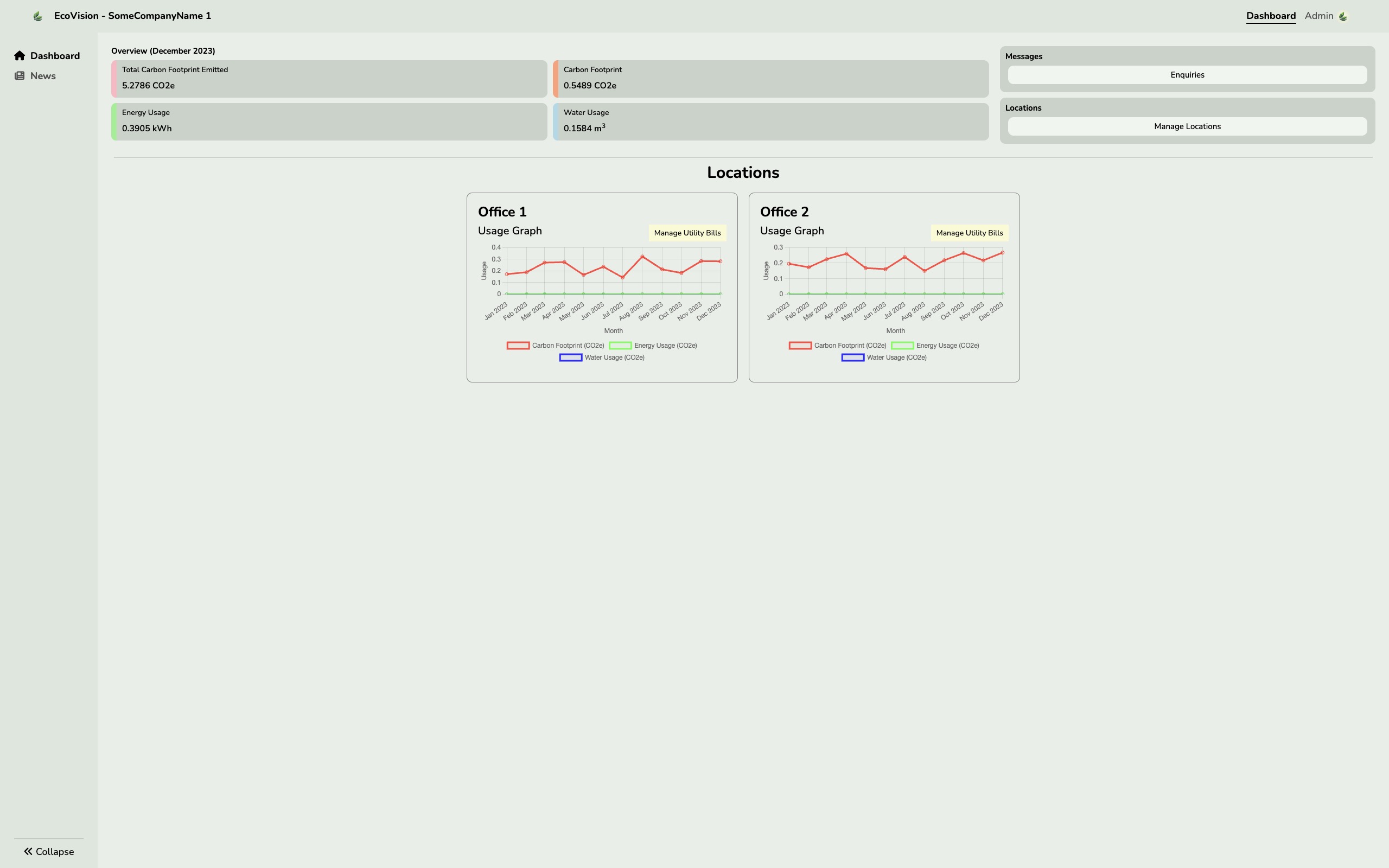This screenshot has width=1389, height=868.
Task: Manage Utility Bills for Office 1
Action: coord(687,233)
